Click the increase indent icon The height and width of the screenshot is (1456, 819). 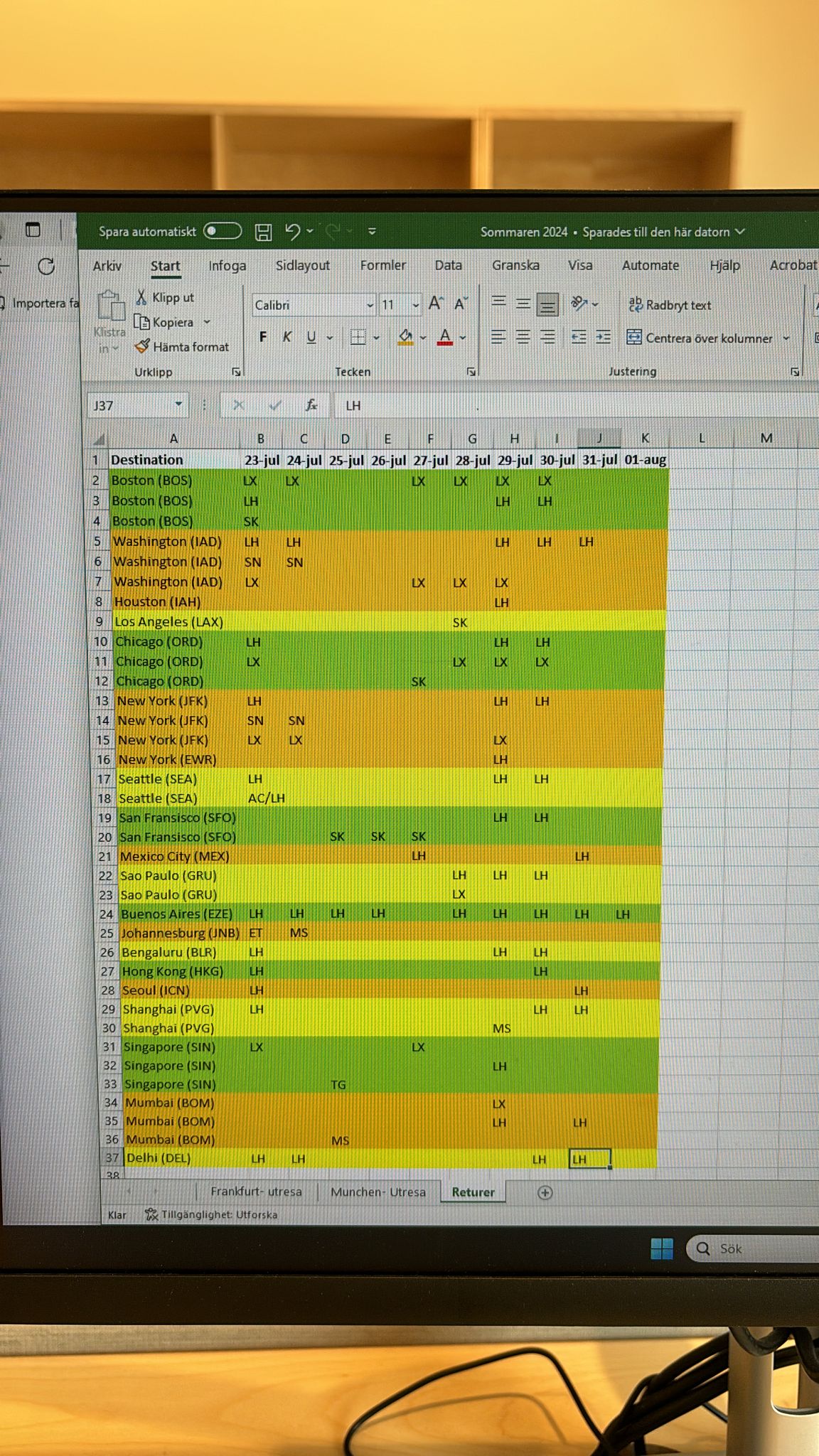[604, 338]
